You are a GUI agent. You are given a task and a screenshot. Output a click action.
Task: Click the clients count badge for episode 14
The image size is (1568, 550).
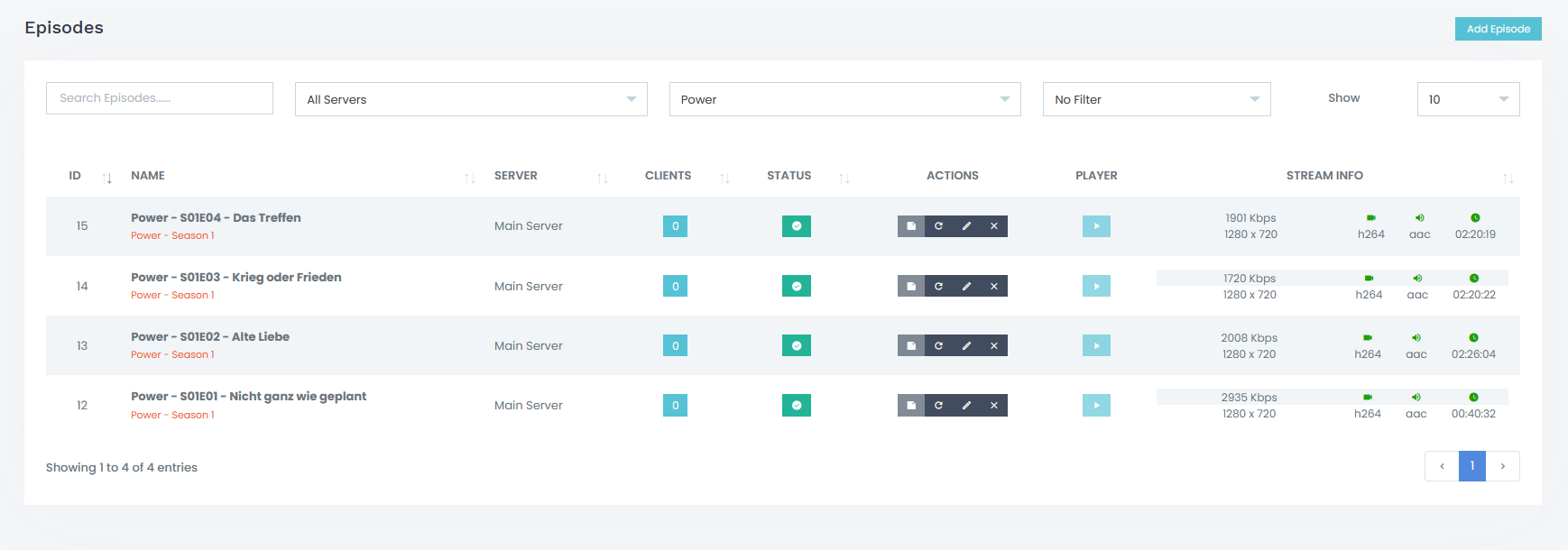[x=675, y=286]
